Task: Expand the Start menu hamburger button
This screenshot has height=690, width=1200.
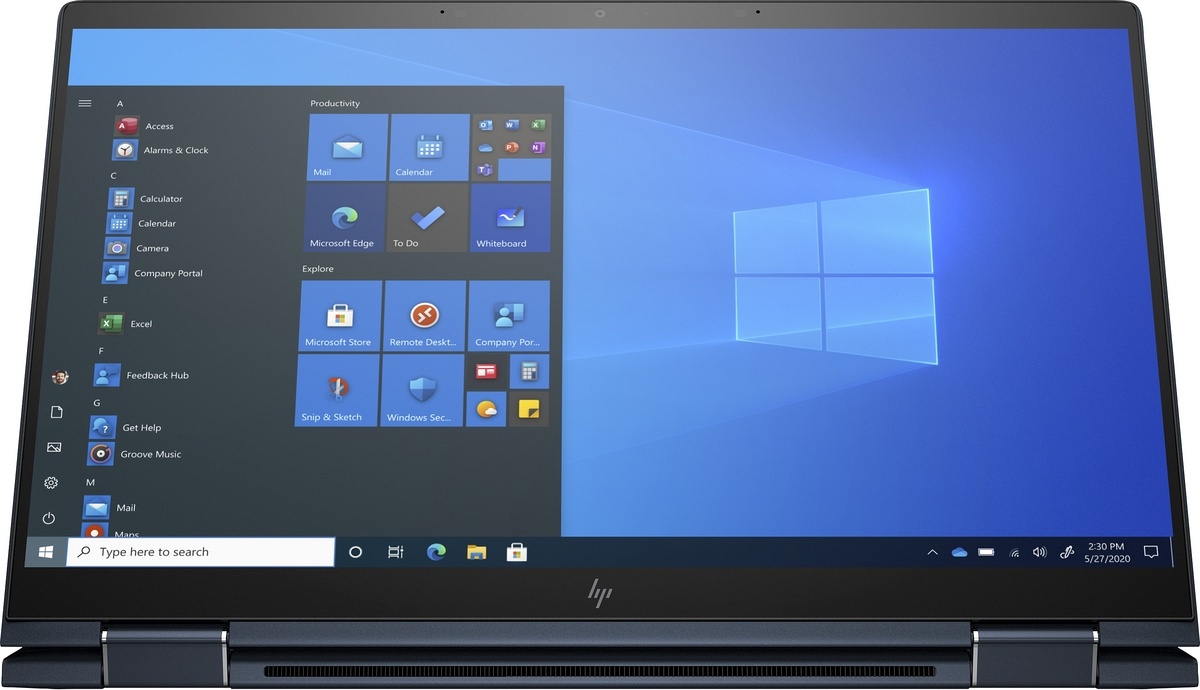Action: tap(85, 103)
